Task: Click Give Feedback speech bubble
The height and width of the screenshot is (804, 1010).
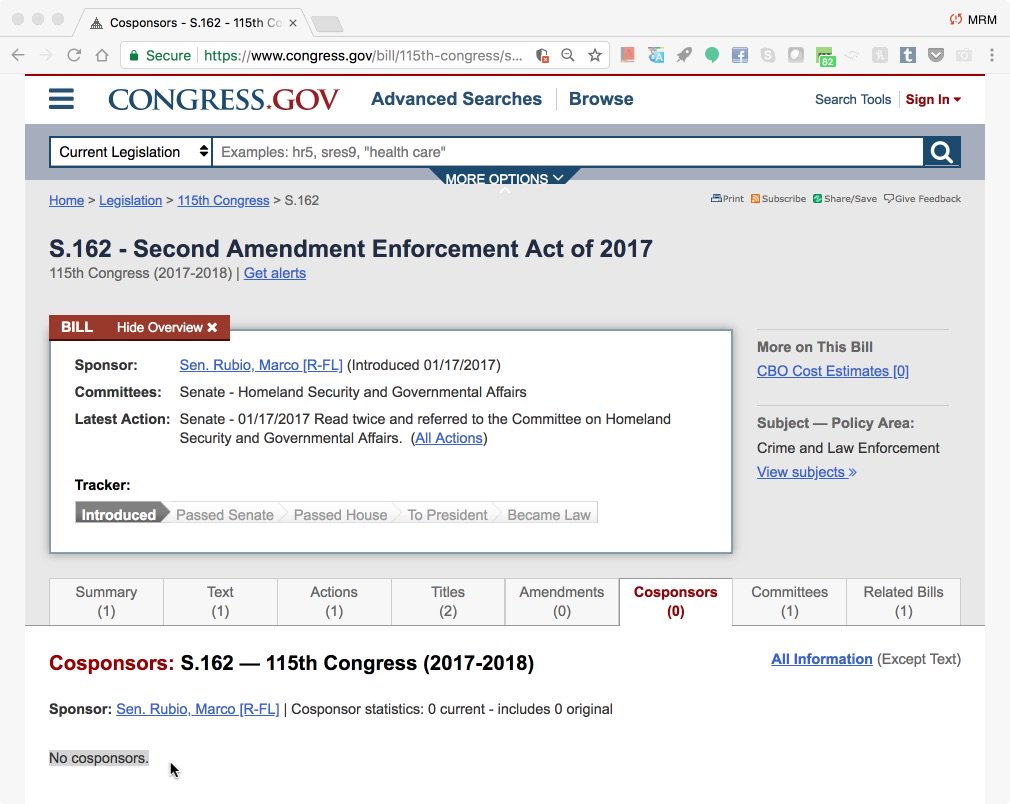Action: point(922,198)
